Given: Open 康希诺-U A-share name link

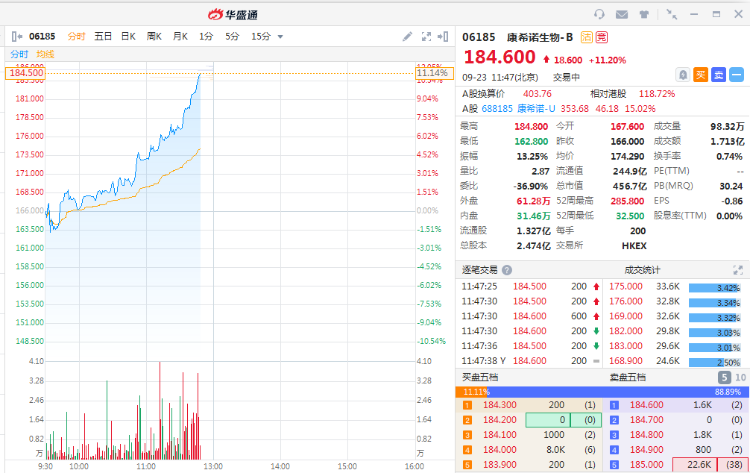Looking at the screenshot, I should [x=536, y=109].
